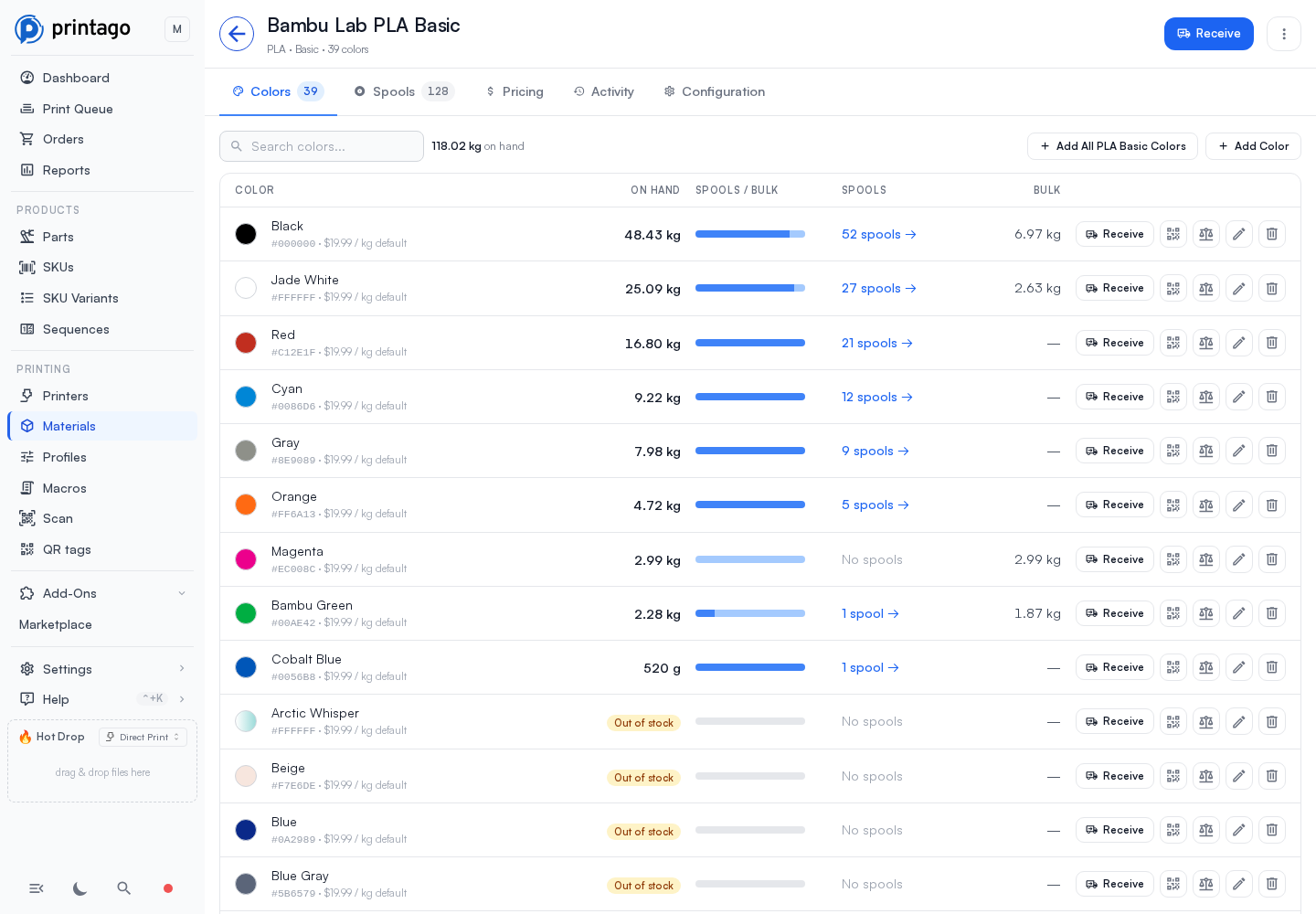Screen dimensions: 1316x914
Task: Collapse the sidebar with bottom-left icon
Action: pos(37,888)
